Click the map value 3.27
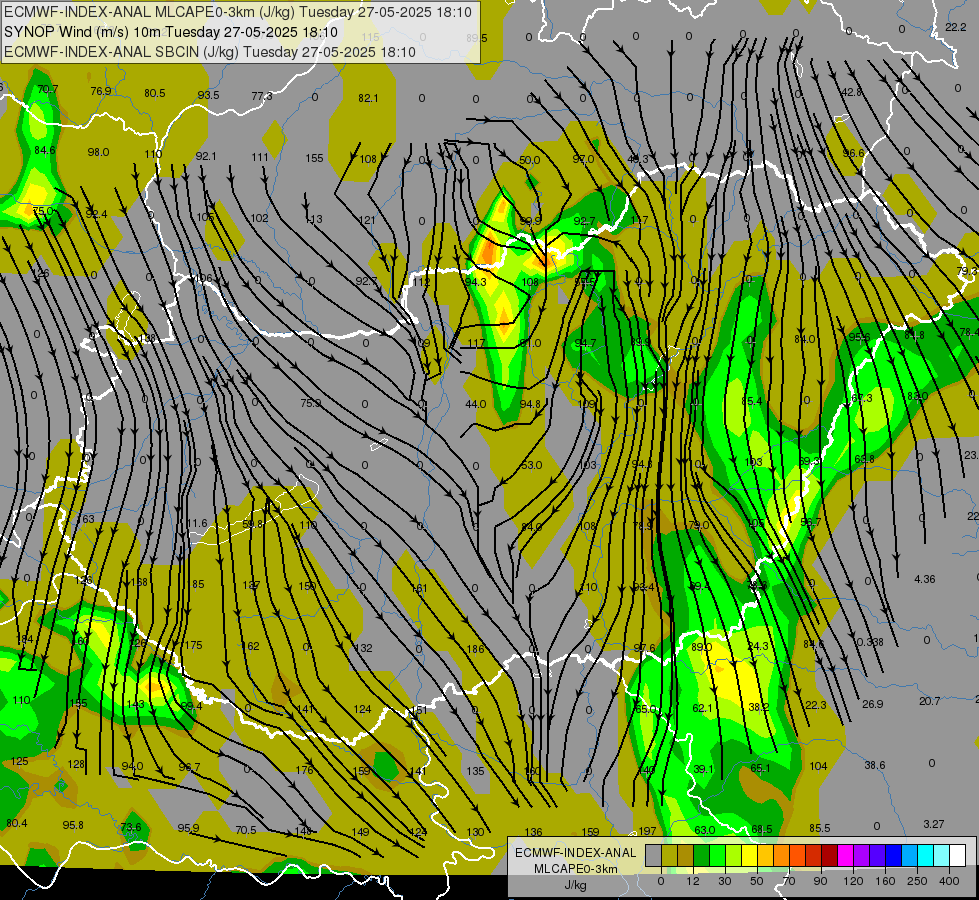The width and height of the screenshot is (979, 900). (x=933, y=824)
